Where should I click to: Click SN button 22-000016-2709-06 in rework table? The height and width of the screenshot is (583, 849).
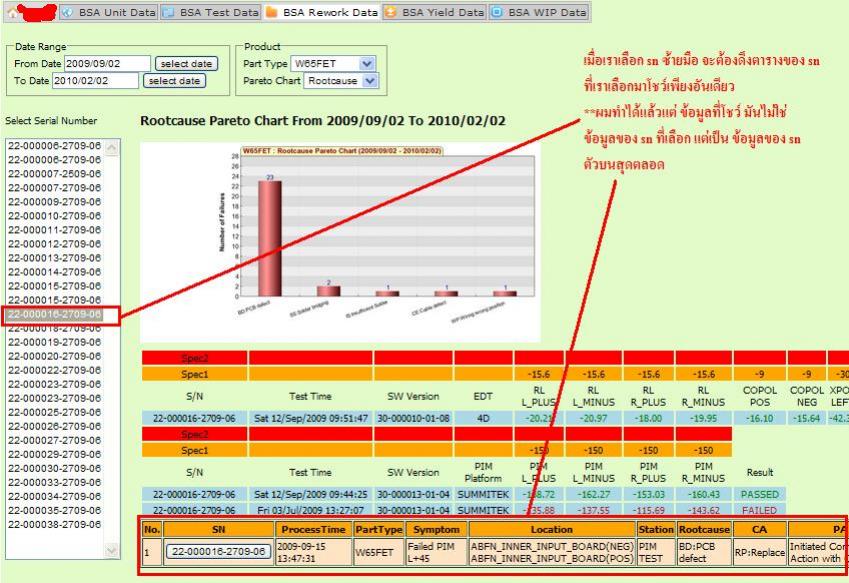(x=219, y=552)
